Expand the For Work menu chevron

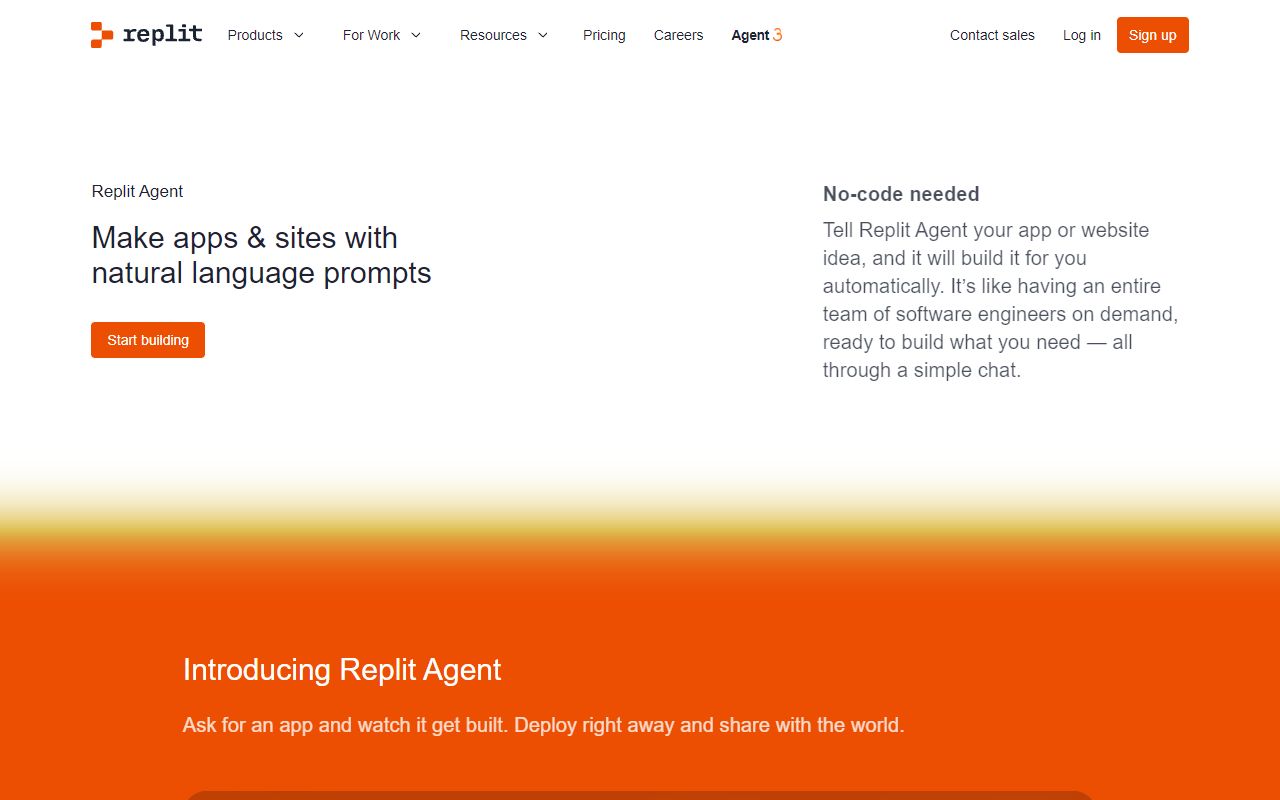click(x=416, y=35)
